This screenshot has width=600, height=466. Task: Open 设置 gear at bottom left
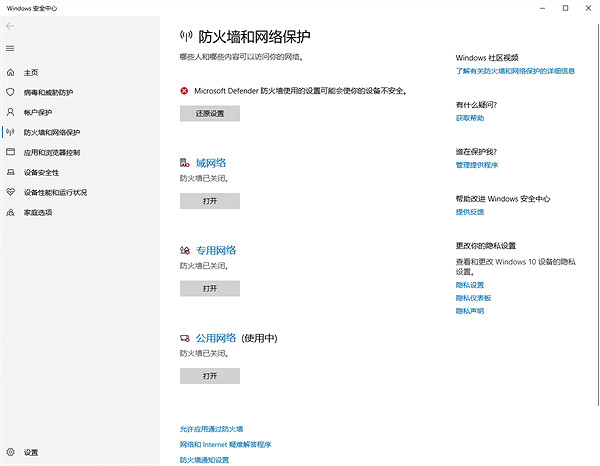click(12, 453)
